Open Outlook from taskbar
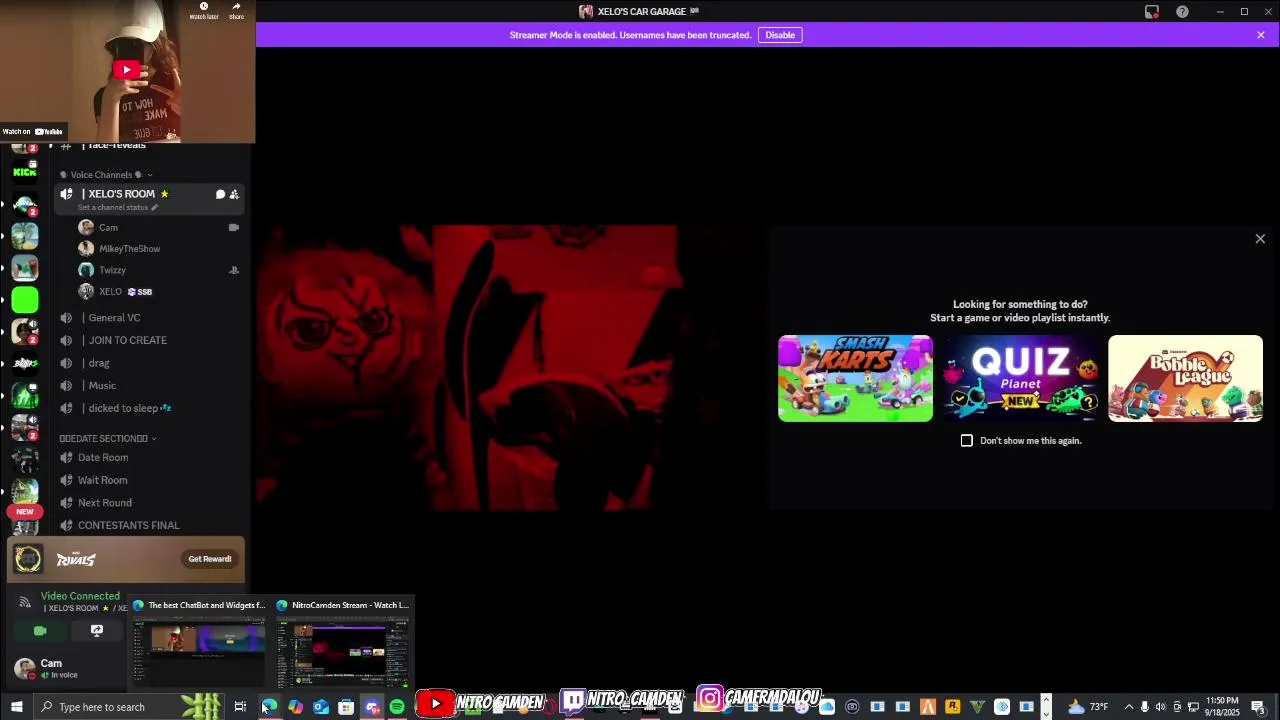The image size is (1280, 720). click(321, 707)
